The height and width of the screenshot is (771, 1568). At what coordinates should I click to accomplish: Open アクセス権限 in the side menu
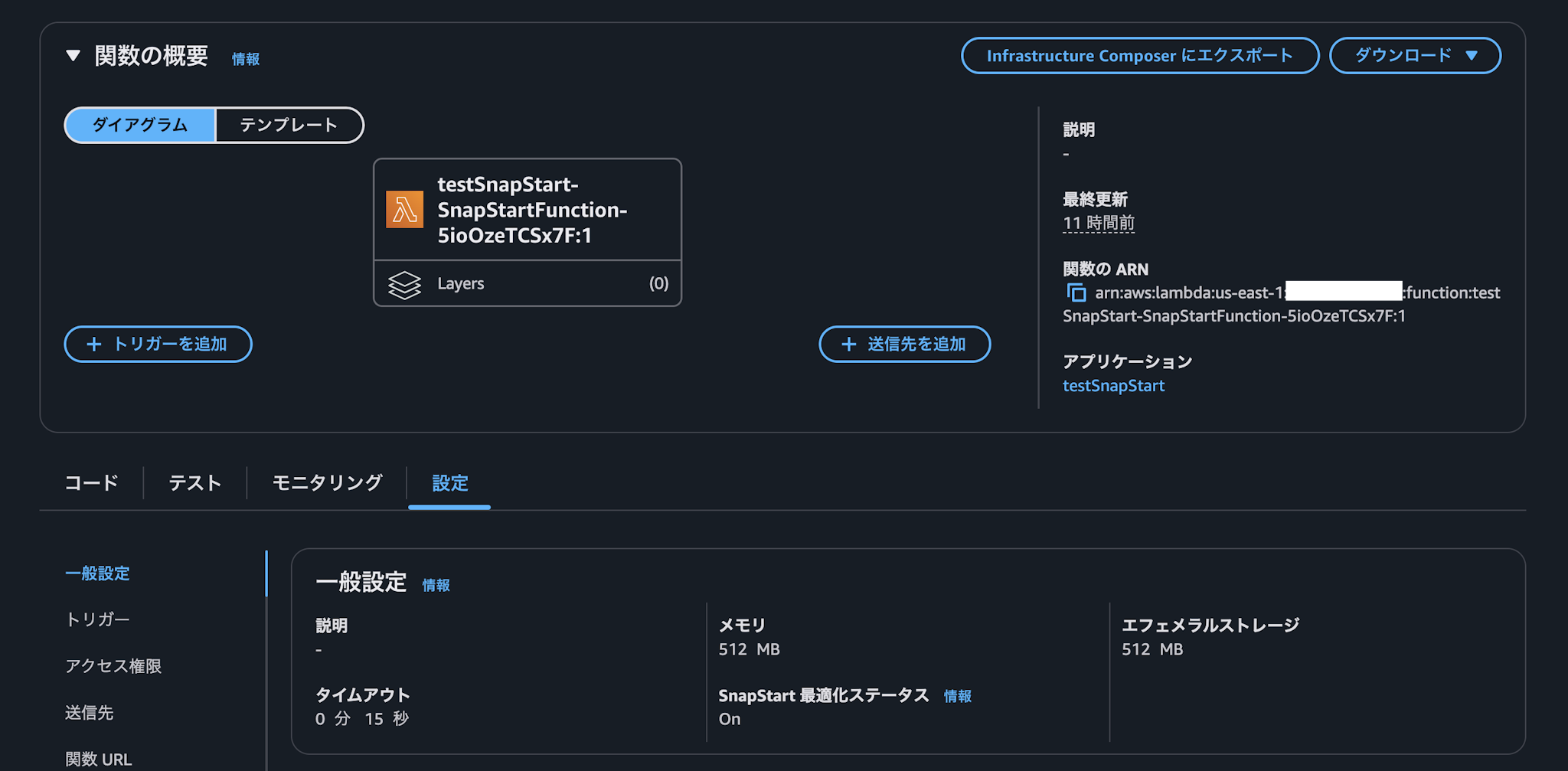click(x=113, y=666)
